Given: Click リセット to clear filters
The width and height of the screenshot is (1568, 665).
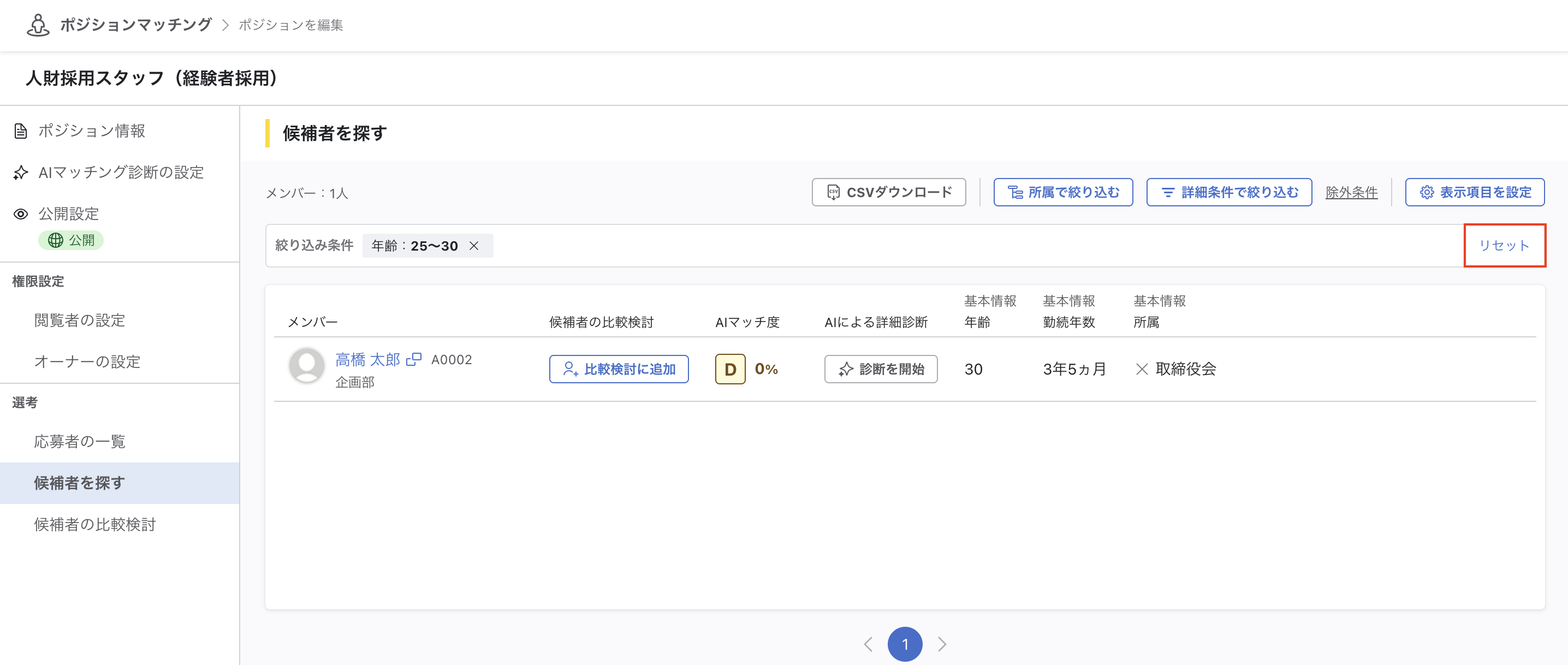Looking at the screenshot, I should [1504, 246].
